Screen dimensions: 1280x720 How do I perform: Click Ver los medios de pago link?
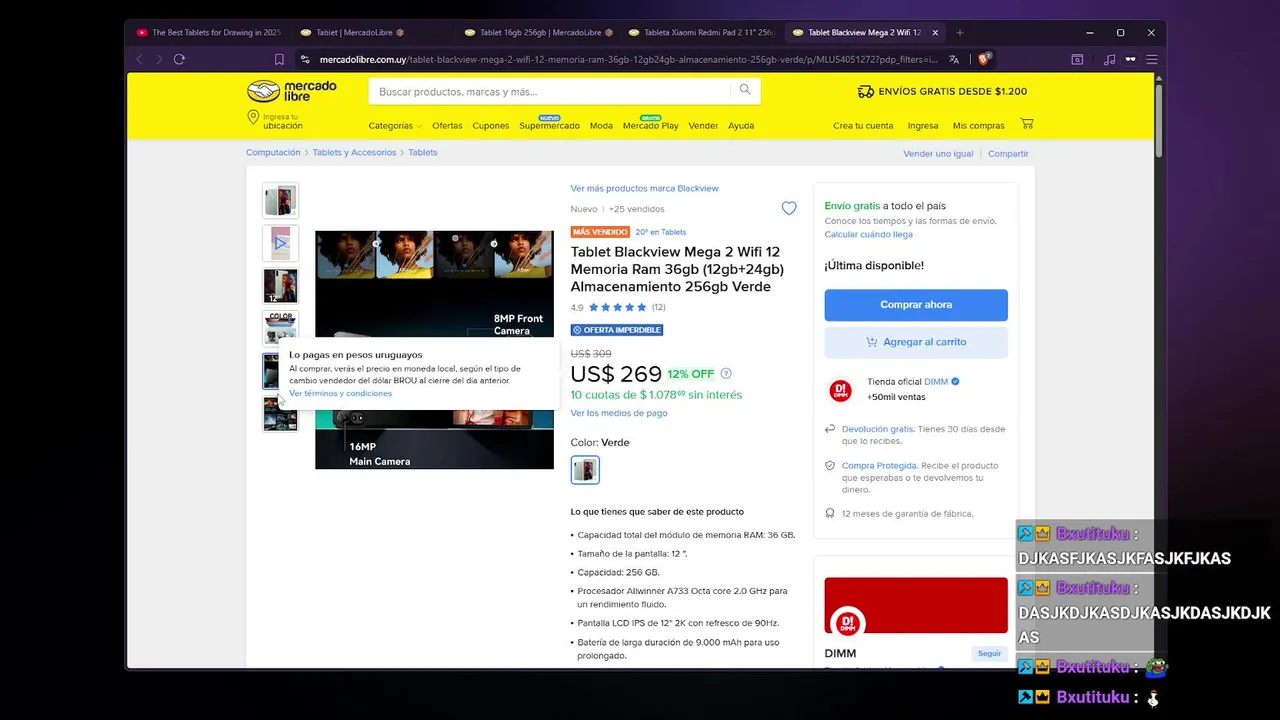pos(619,413)
